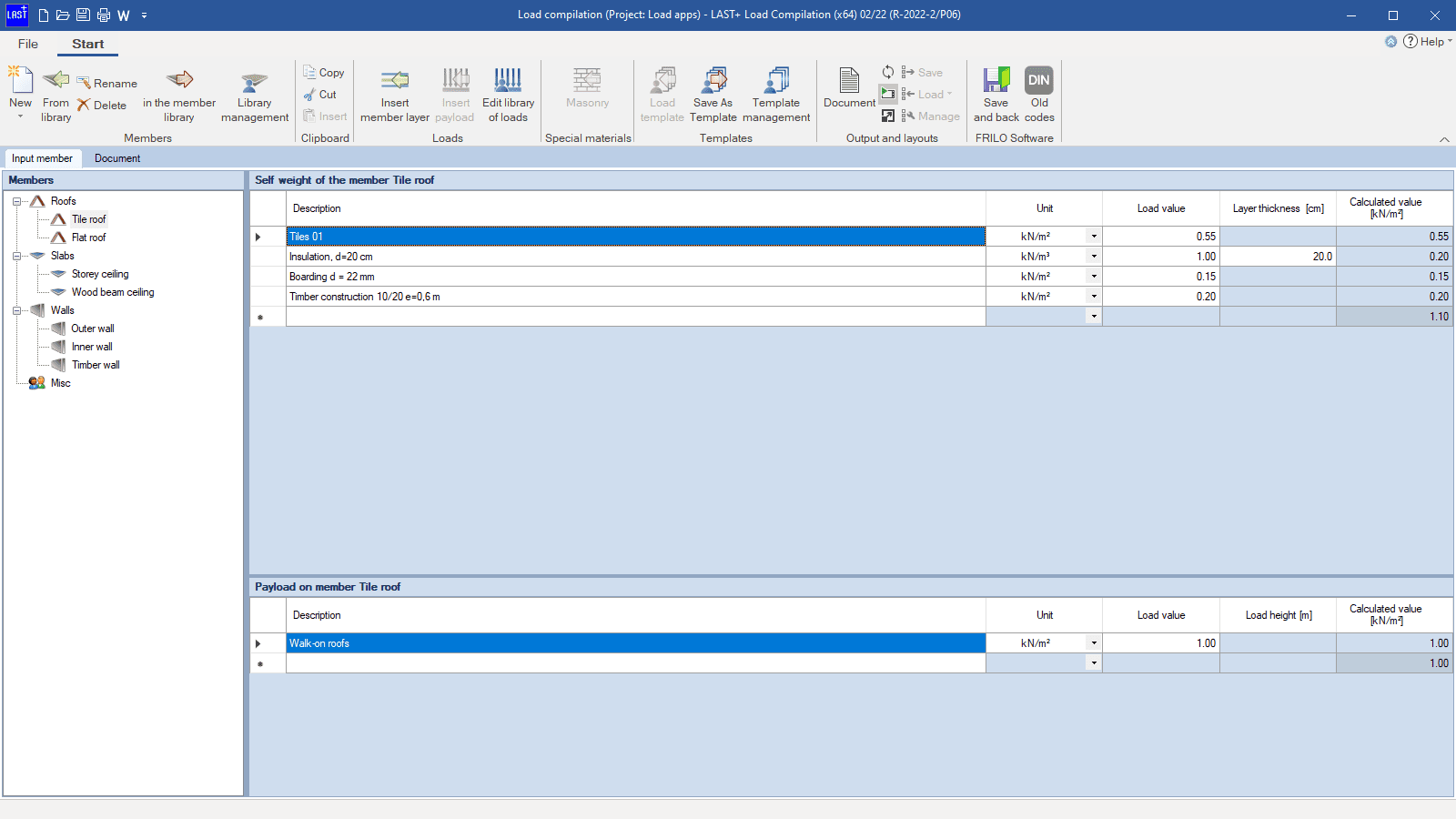The image size is (1456, 819).
Task: Open unit dropdown for Walk-on roofs row
Action: [x=1093, y=643]
